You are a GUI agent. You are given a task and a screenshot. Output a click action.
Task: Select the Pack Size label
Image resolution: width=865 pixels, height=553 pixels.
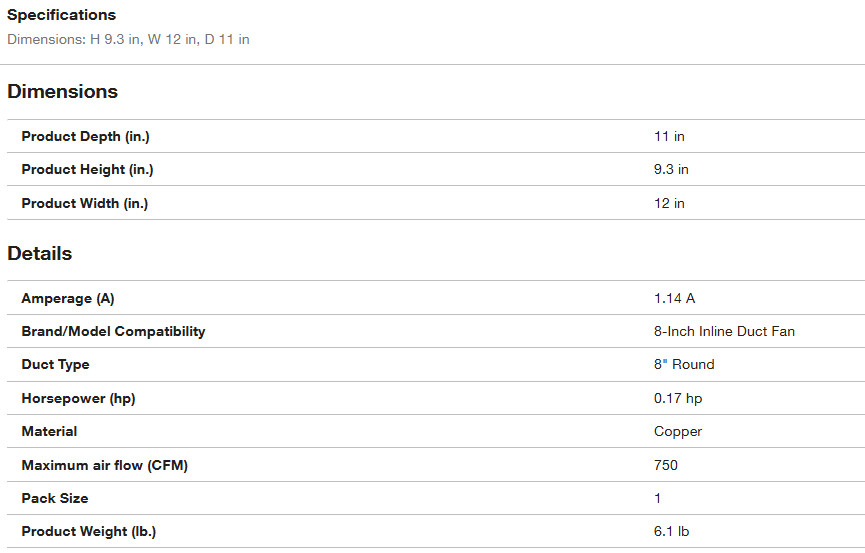54,498
